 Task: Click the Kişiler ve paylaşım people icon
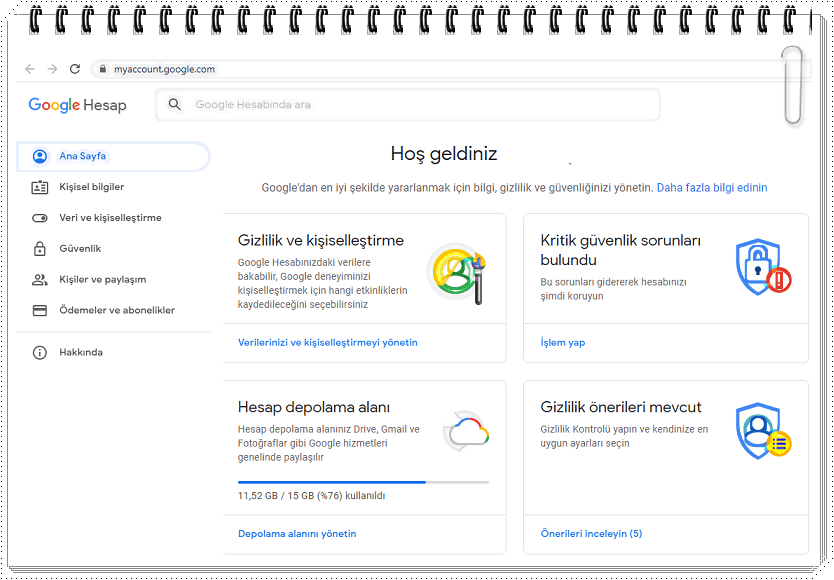click(40, 279)
